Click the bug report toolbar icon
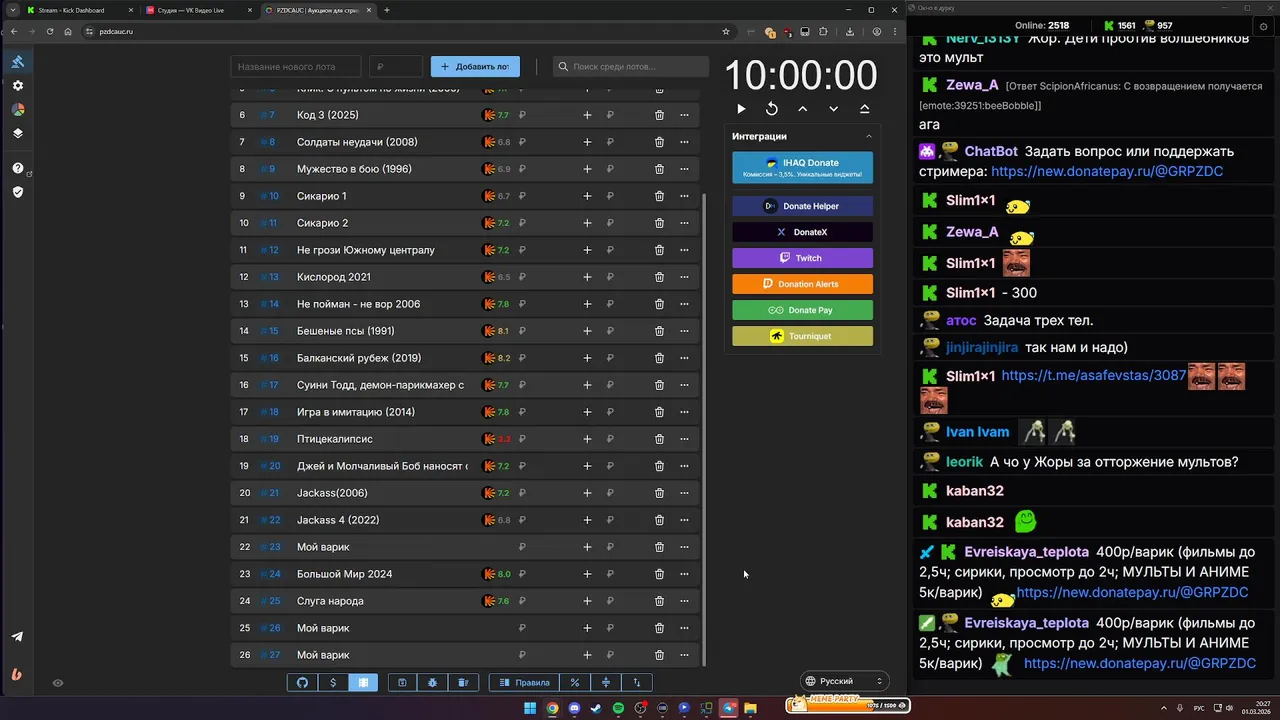The width and height of the screenshot is (1280, 720). coord(432,683)
